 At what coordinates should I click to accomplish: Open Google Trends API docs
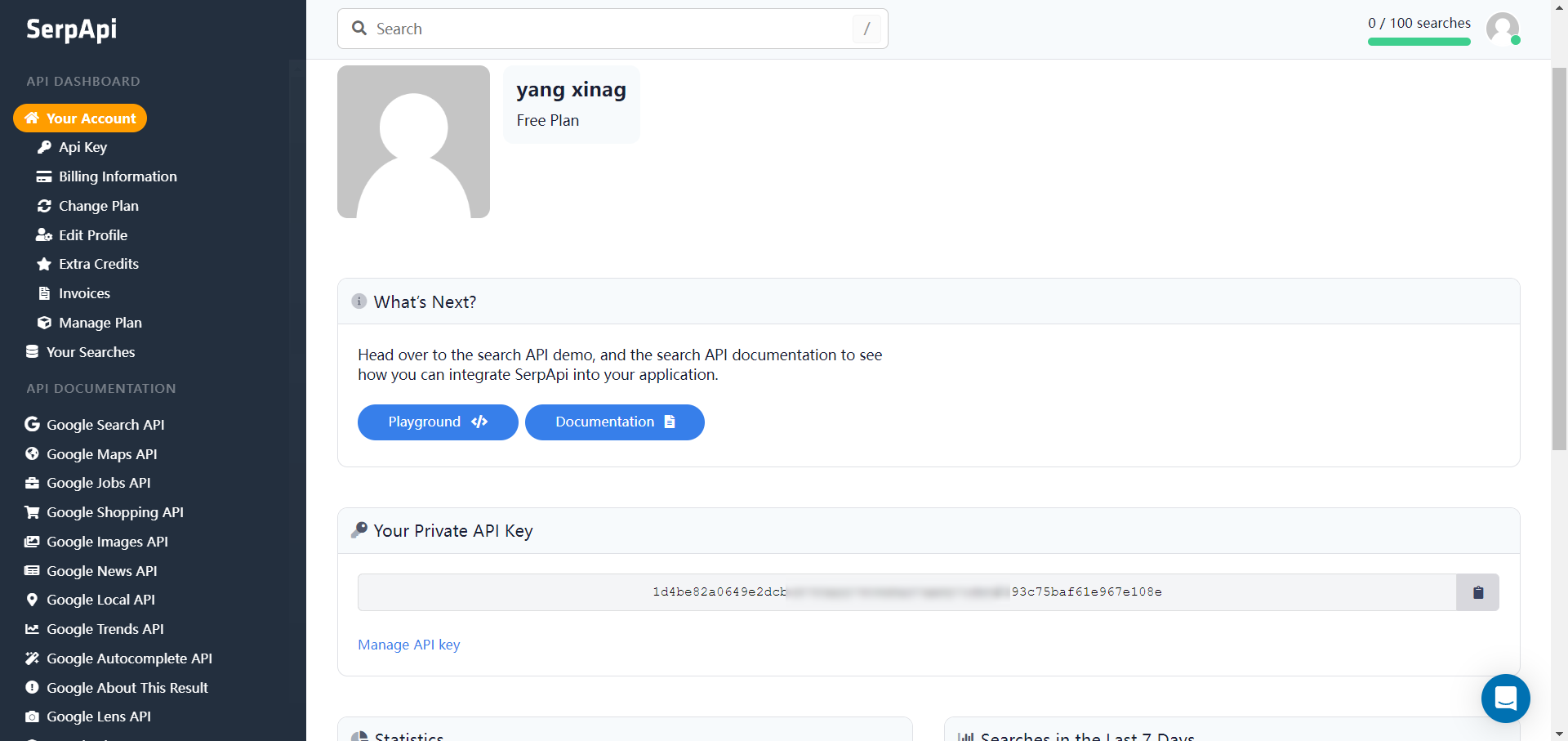(105, 629)
